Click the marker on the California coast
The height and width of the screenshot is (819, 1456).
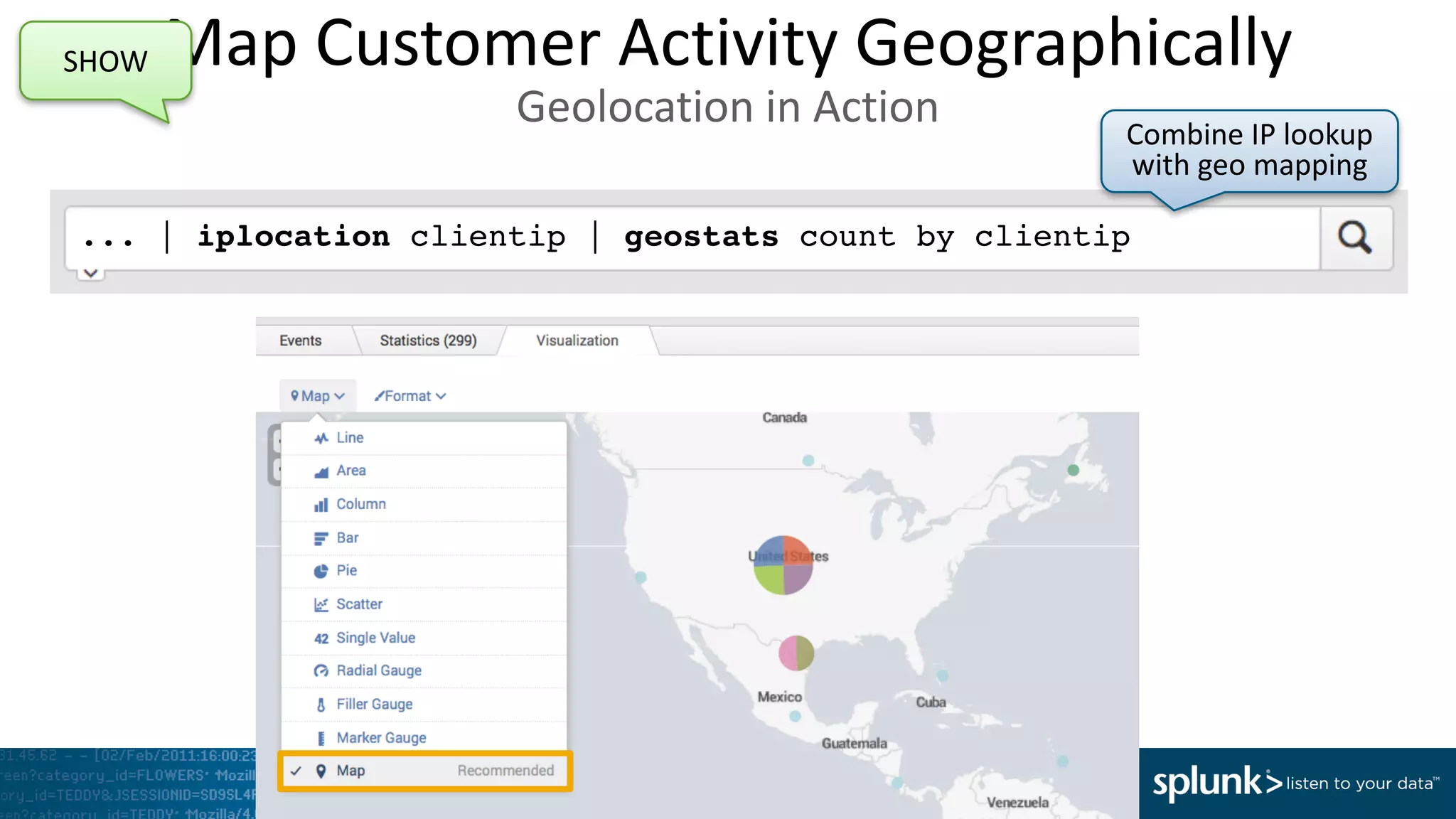pos(641,577)
